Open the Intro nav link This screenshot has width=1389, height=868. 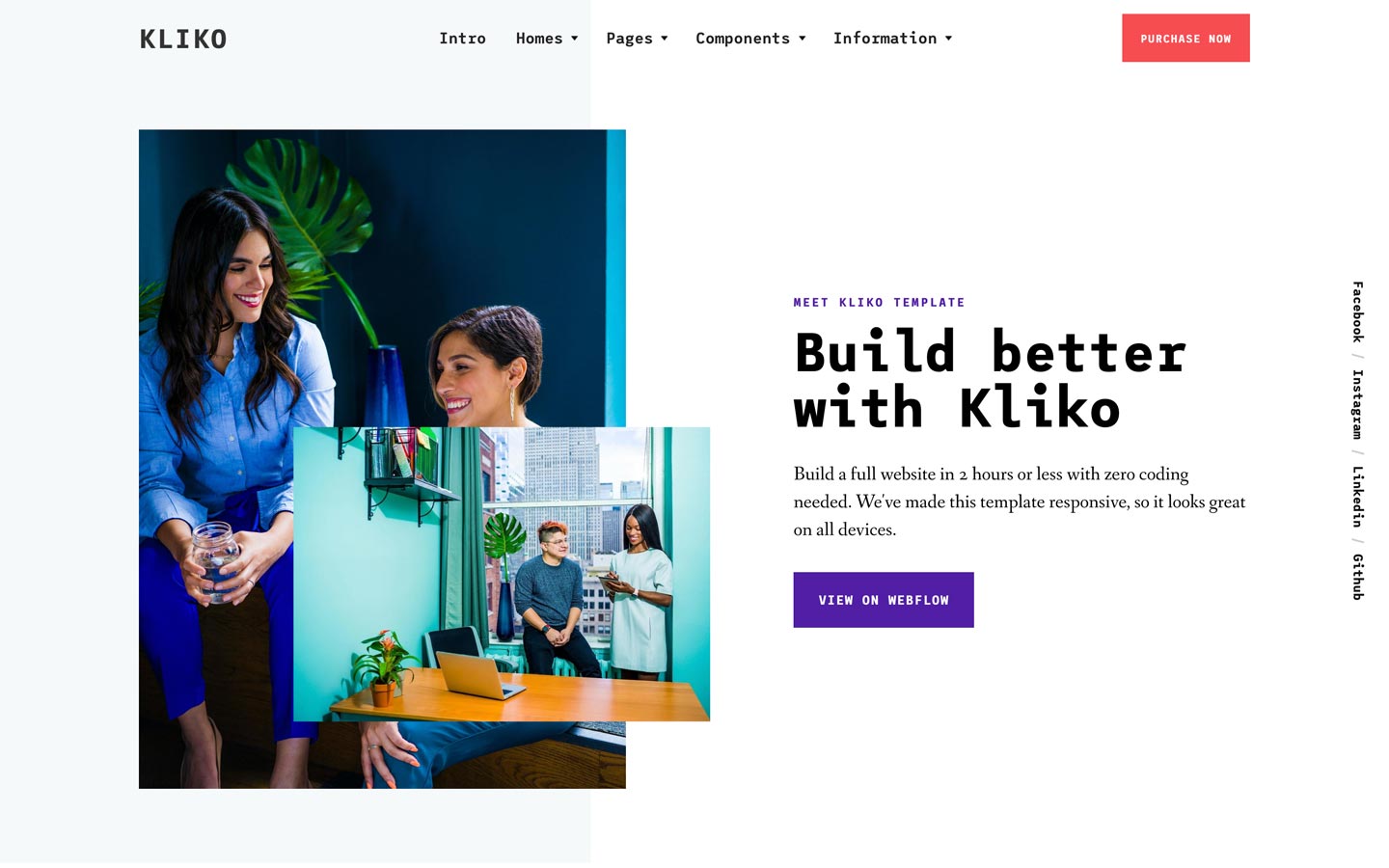coord(462,39)
